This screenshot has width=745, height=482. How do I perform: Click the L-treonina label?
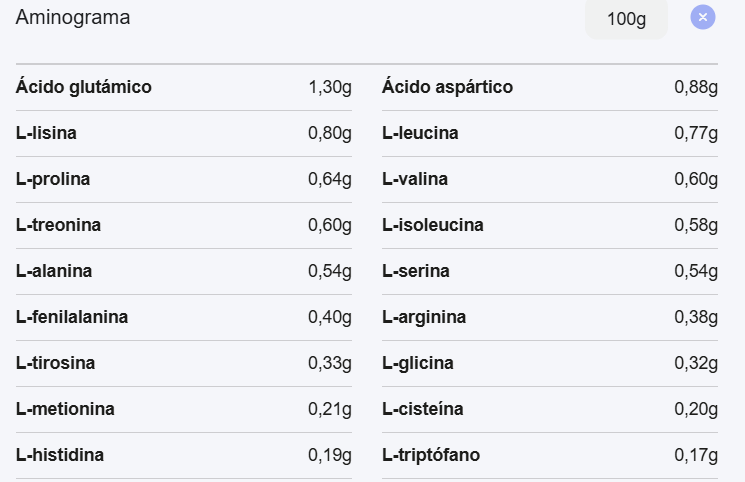[x=58, y=225]
